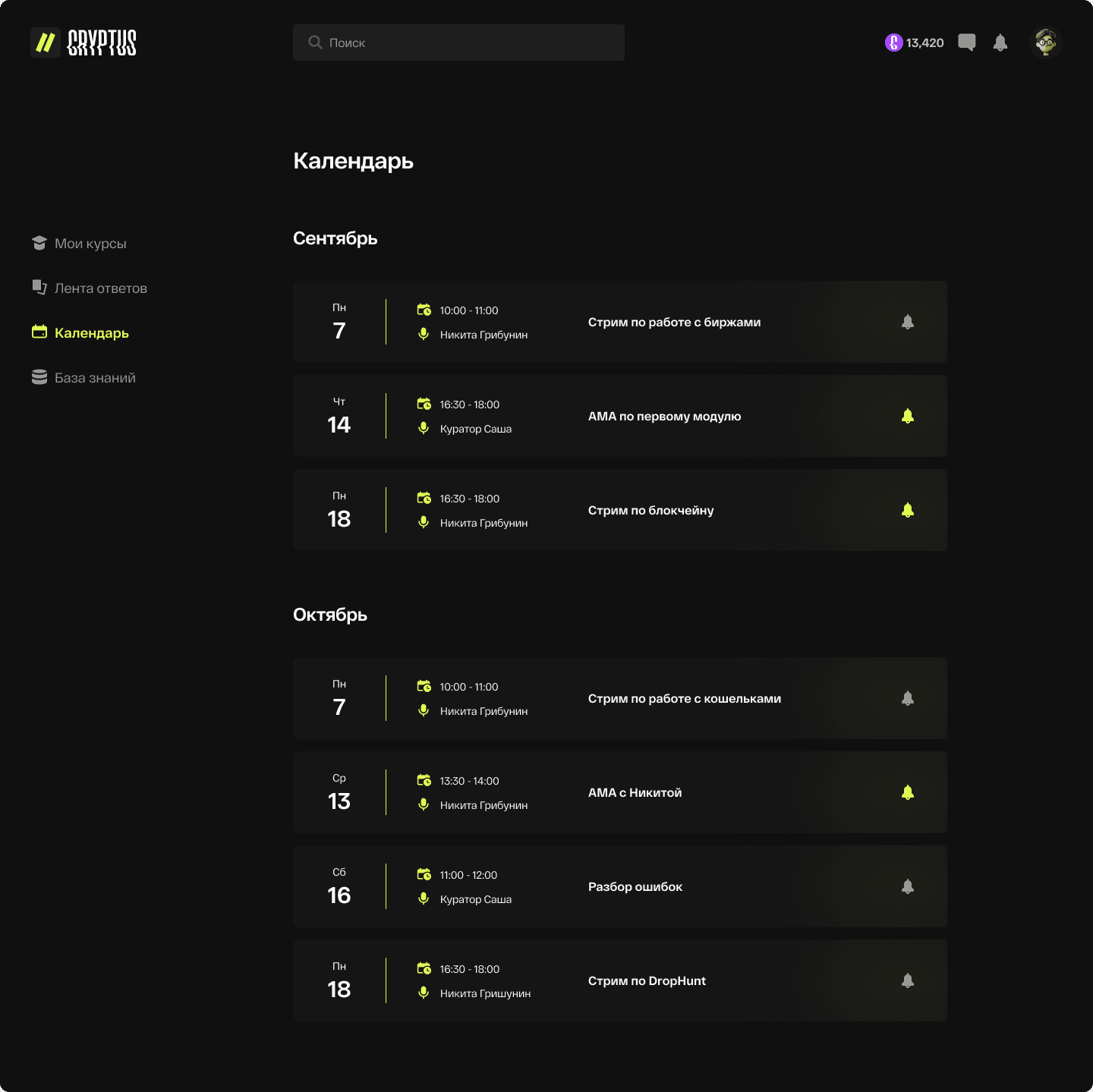Turn off reminder for Стрим по блокчейну

(x=908, y=510)
